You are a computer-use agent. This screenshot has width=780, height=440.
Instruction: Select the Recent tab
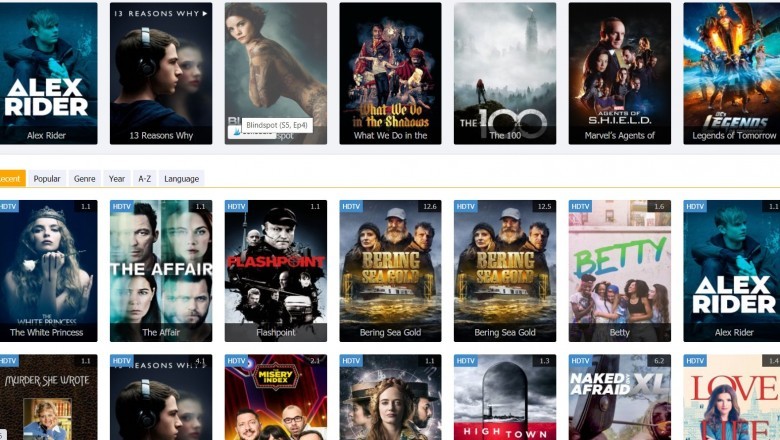(10, 179)
